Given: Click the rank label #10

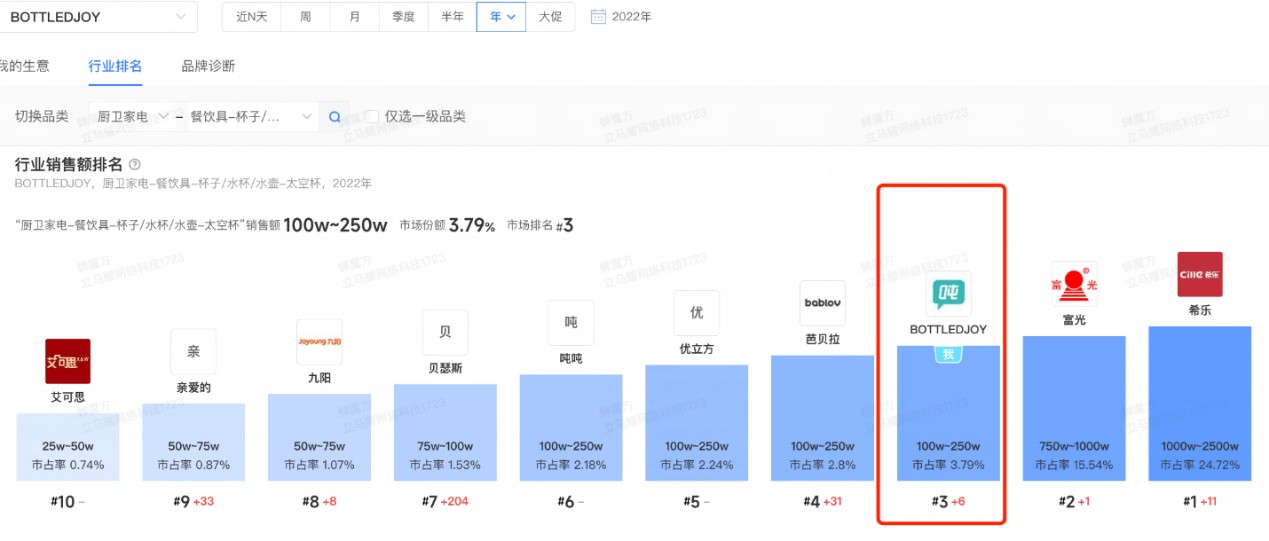Looking at the screenshot, I should point(66,502).
